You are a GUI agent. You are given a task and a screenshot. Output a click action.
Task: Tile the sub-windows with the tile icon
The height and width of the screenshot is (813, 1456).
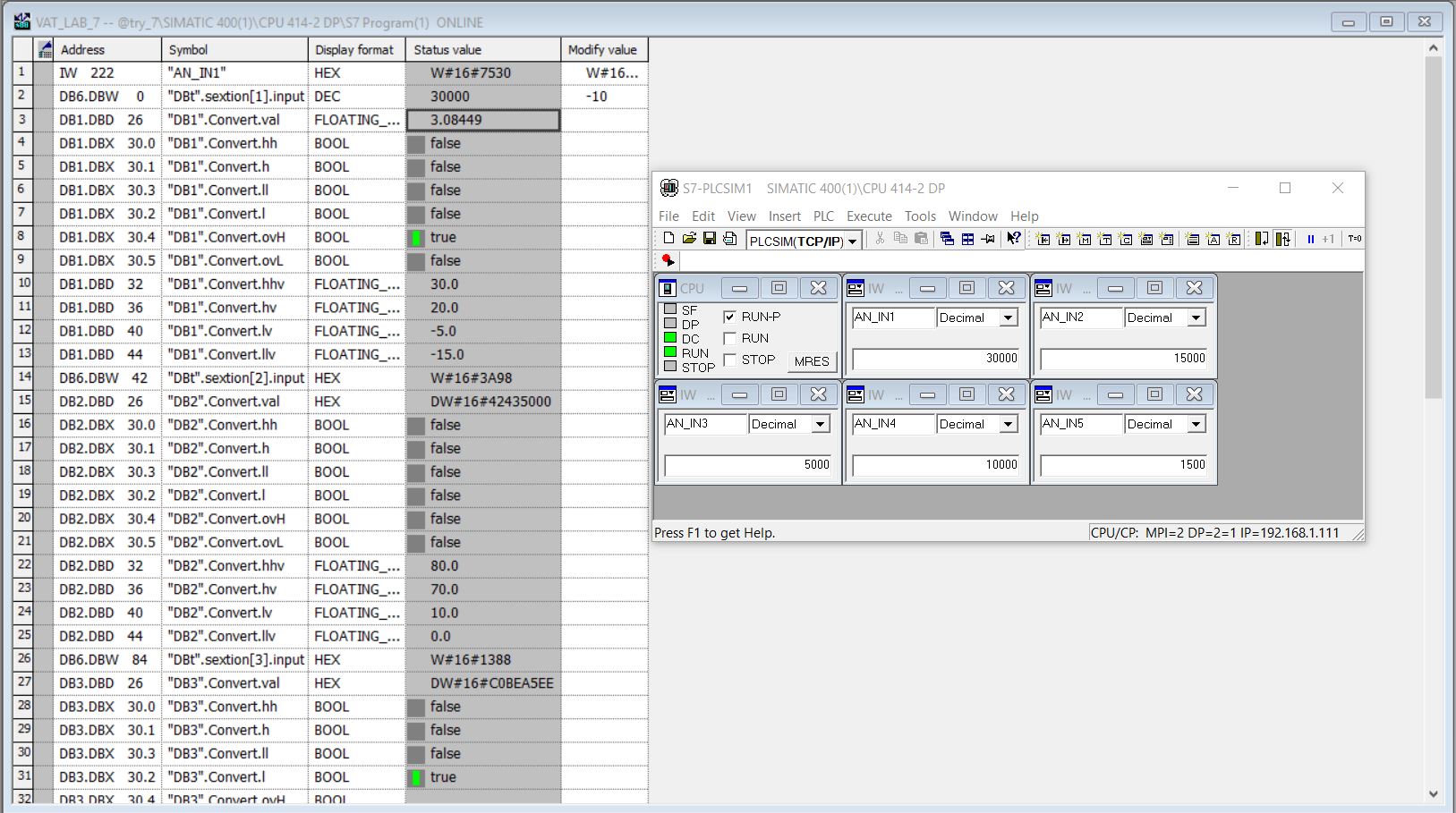[967, 239]
